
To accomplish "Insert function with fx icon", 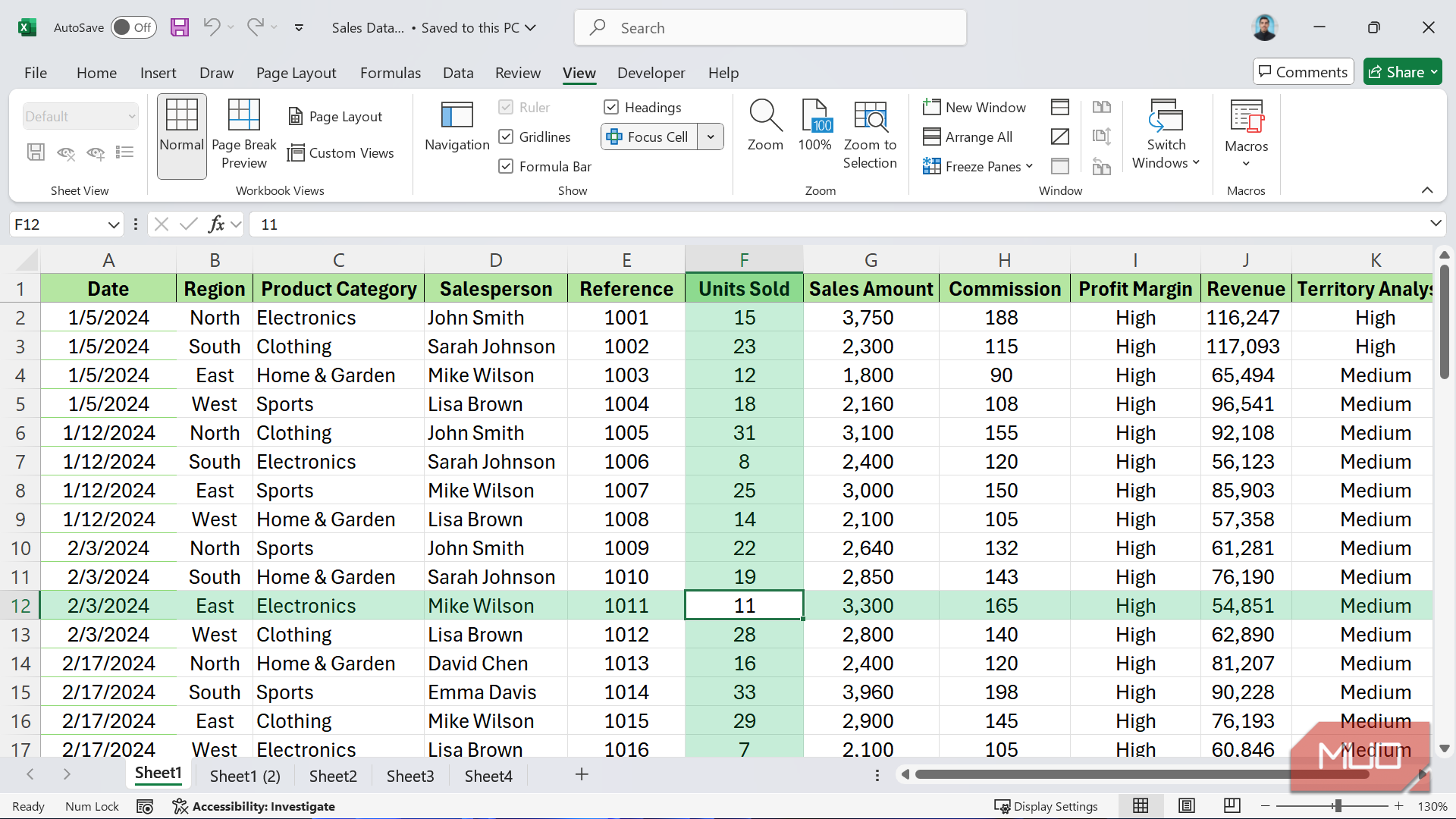I will 217,224.
